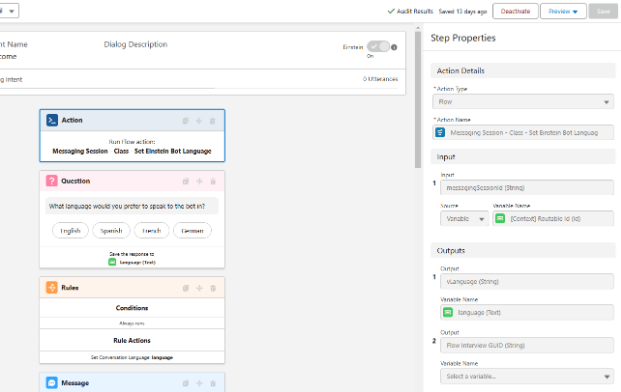Copy the Question step
Image resolution: width=621 pixels, height=392 pixels.
[185, 181]
